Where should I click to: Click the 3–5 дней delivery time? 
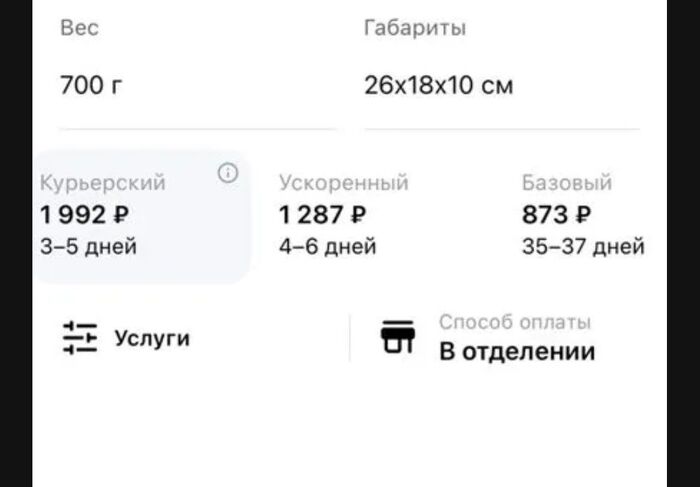click(x=88, y=246)
